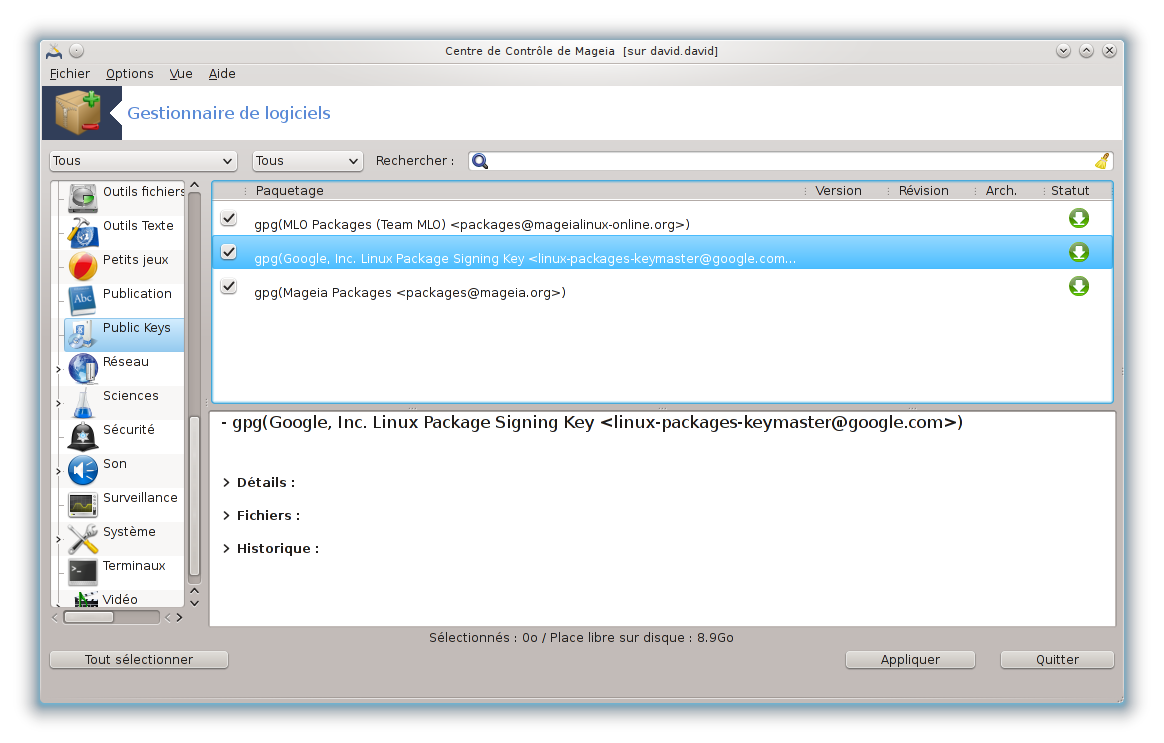Click in the Rechercher search field
The height and width of the screenshot is (743, 1164).
tap(791, 161)
